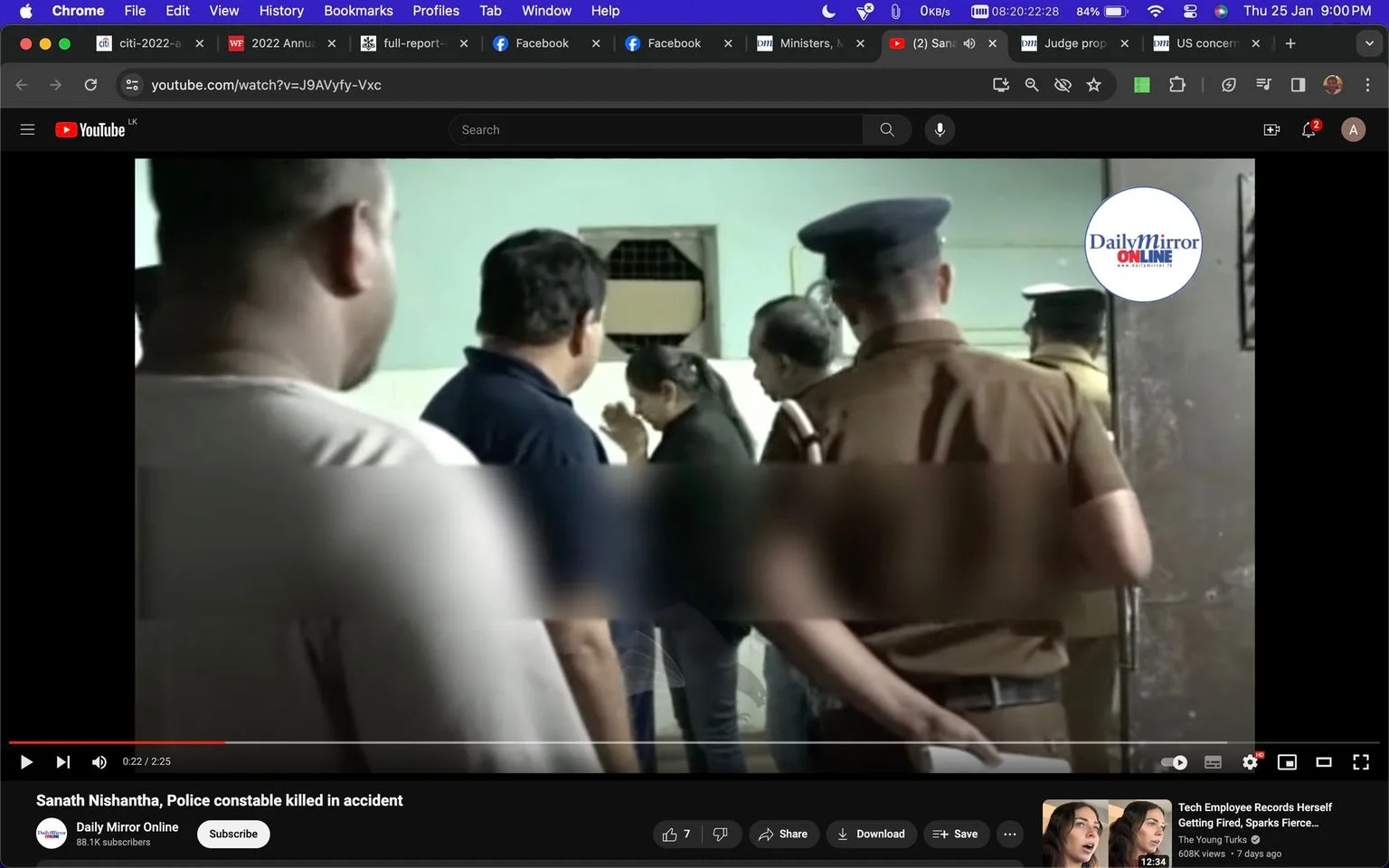Screen dimensions: 1389x868
Task: Toggle subtitles closed captions
Action: click(1214, 762)
